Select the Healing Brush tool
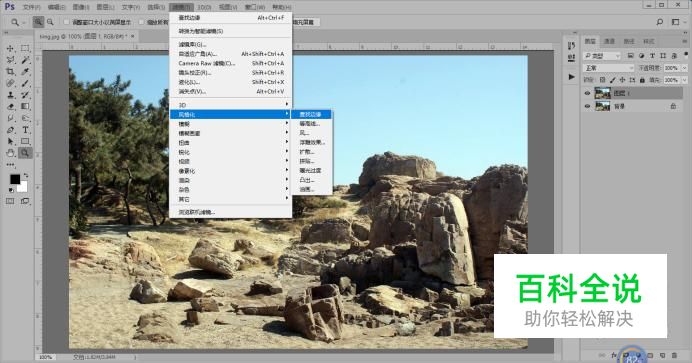This screenshot has height=363, width=692. [x=10, y=83]
